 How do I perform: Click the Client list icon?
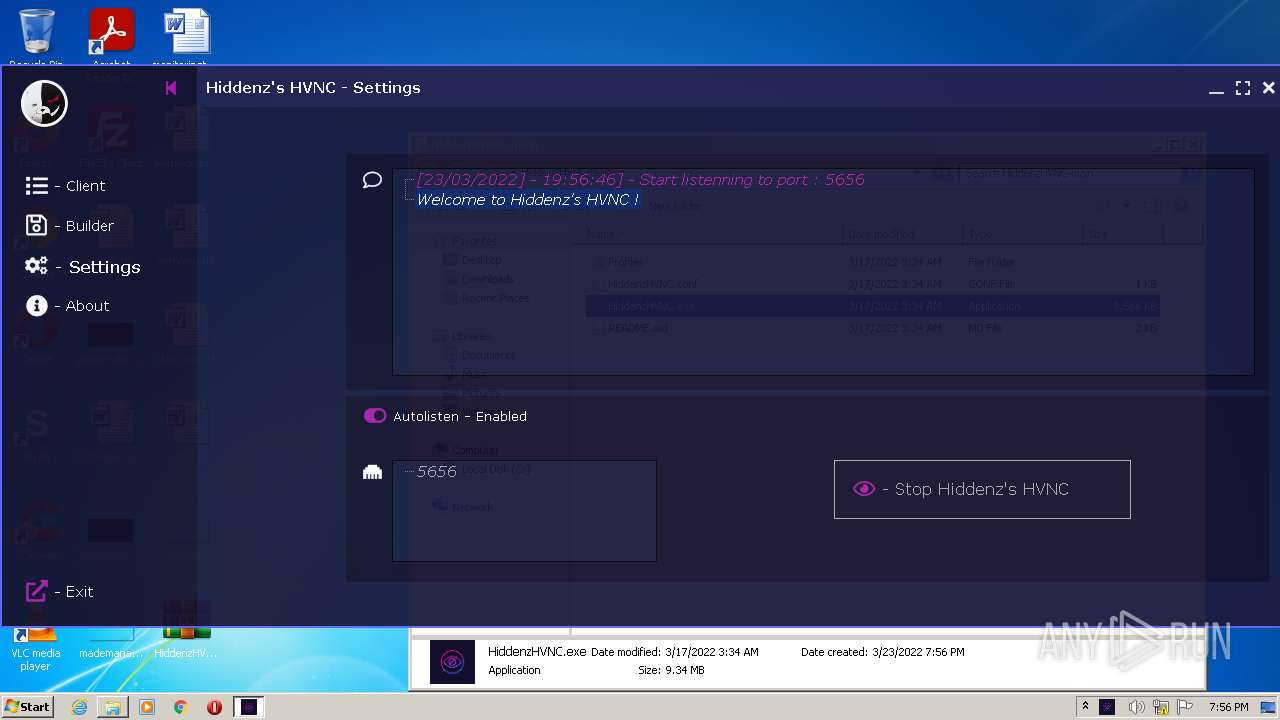[x=37, y=186]
